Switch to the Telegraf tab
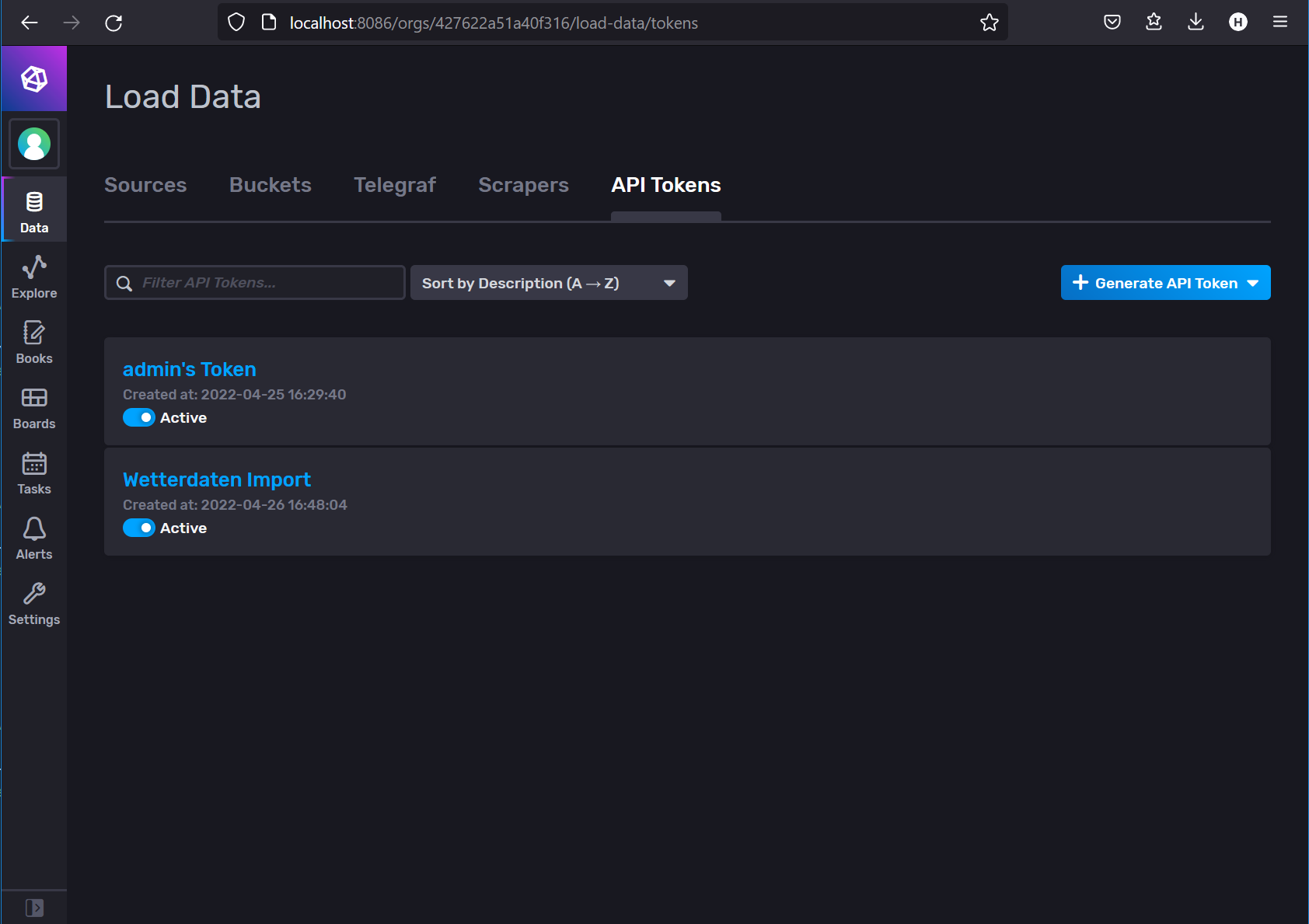 394,185
